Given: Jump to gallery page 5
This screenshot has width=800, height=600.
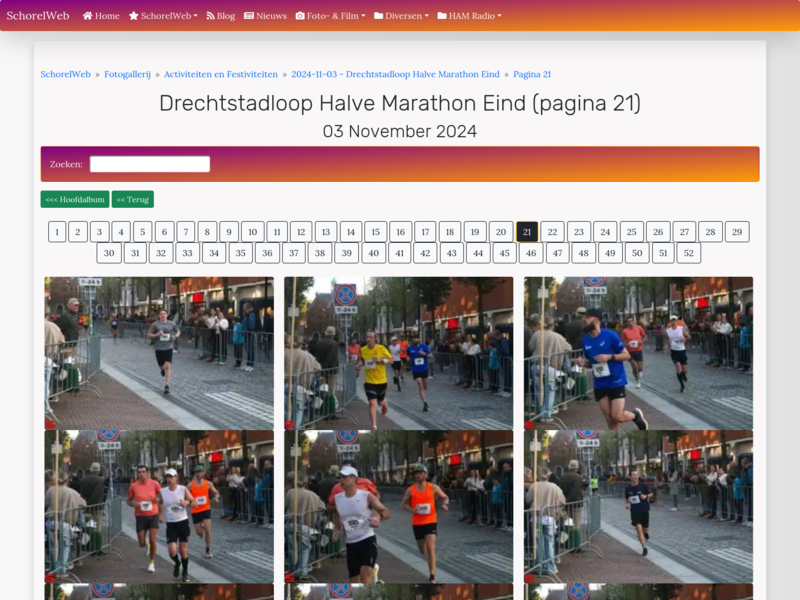Looking at the screenshot, I should point(143,232).
